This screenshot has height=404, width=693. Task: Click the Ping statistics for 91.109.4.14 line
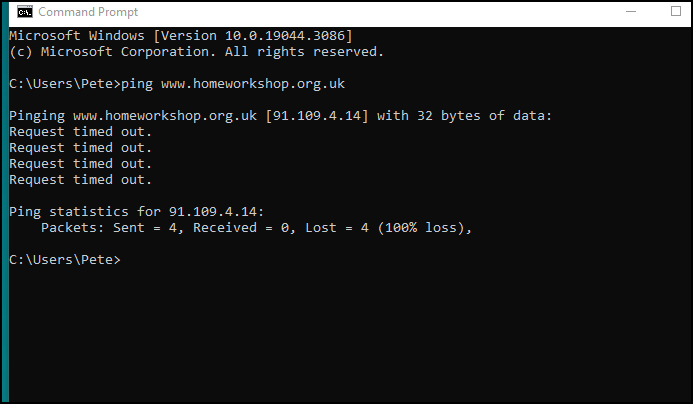coord(137,212)
